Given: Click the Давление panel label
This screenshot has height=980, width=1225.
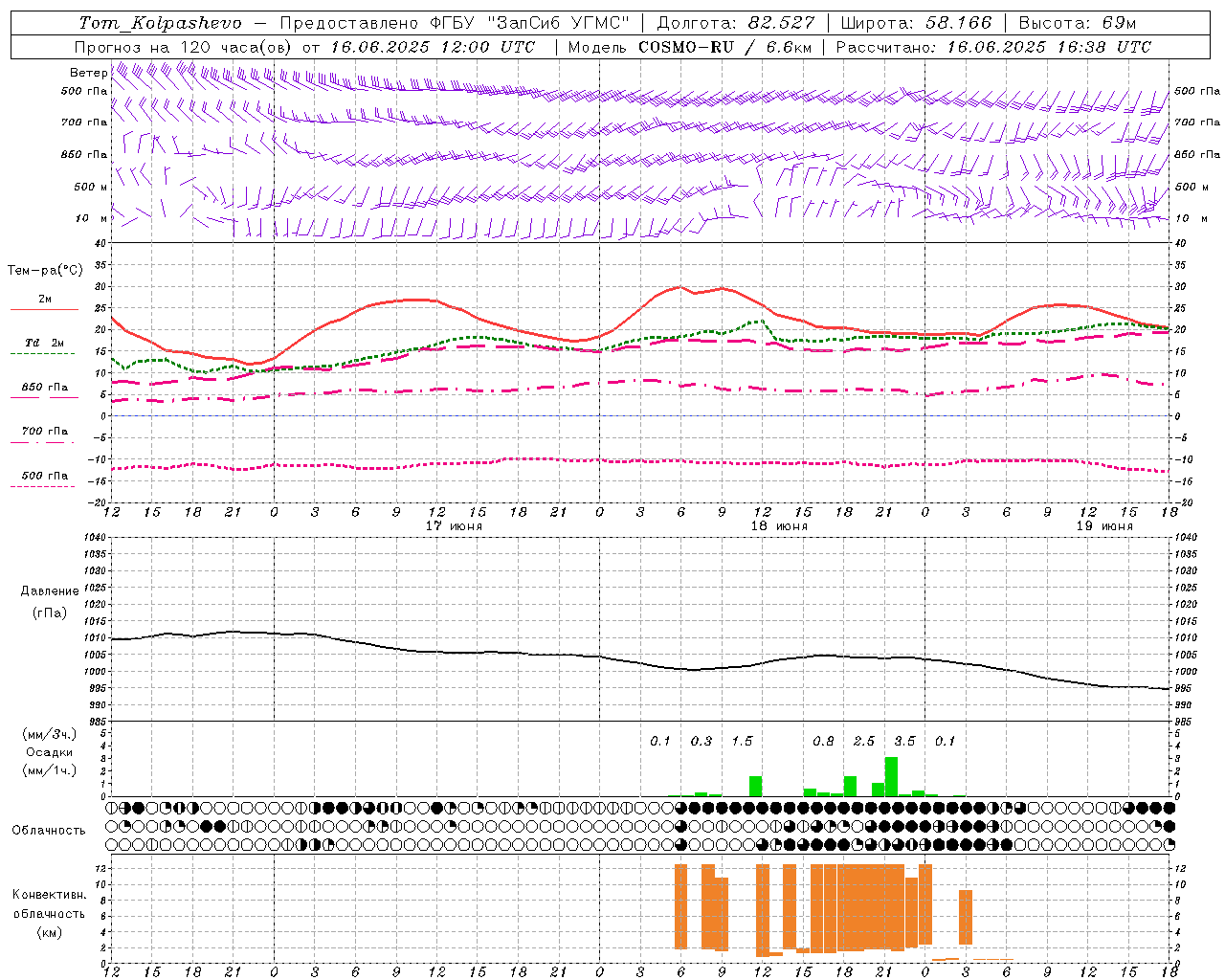Looking at the screenshot, I should pos(50,591).
